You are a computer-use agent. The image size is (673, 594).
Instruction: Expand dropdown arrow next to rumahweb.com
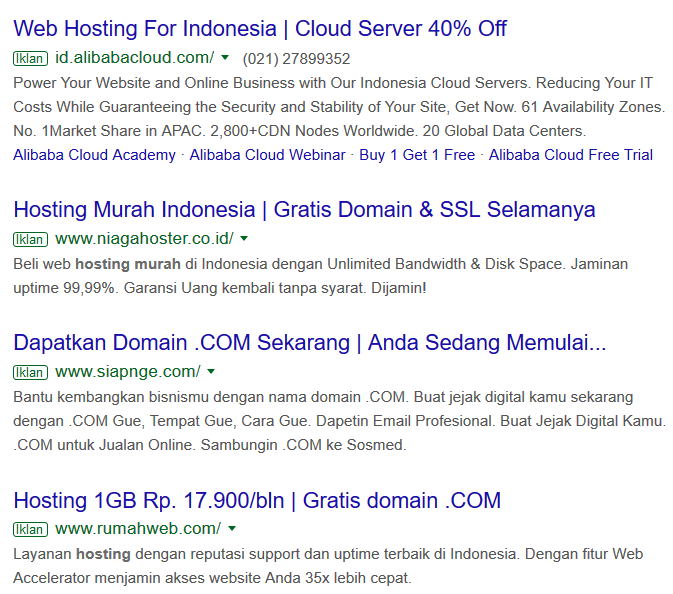[x=232, y=529]
